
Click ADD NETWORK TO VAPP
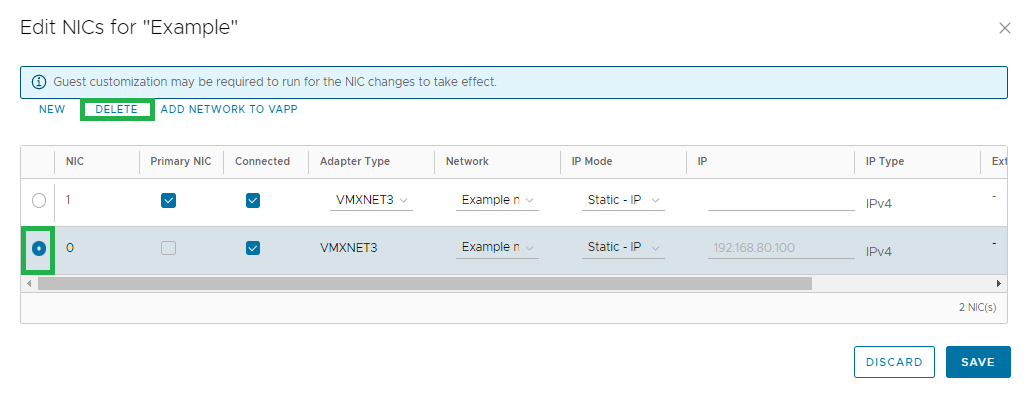(x=229, y=110)
